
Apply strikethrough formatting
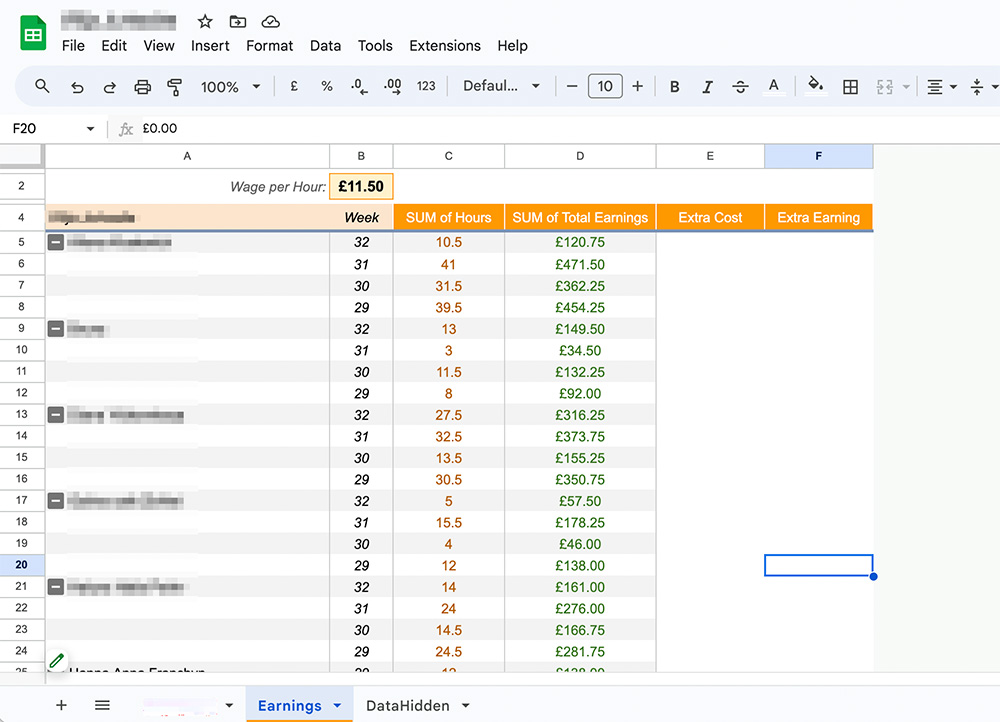(740, 87)
